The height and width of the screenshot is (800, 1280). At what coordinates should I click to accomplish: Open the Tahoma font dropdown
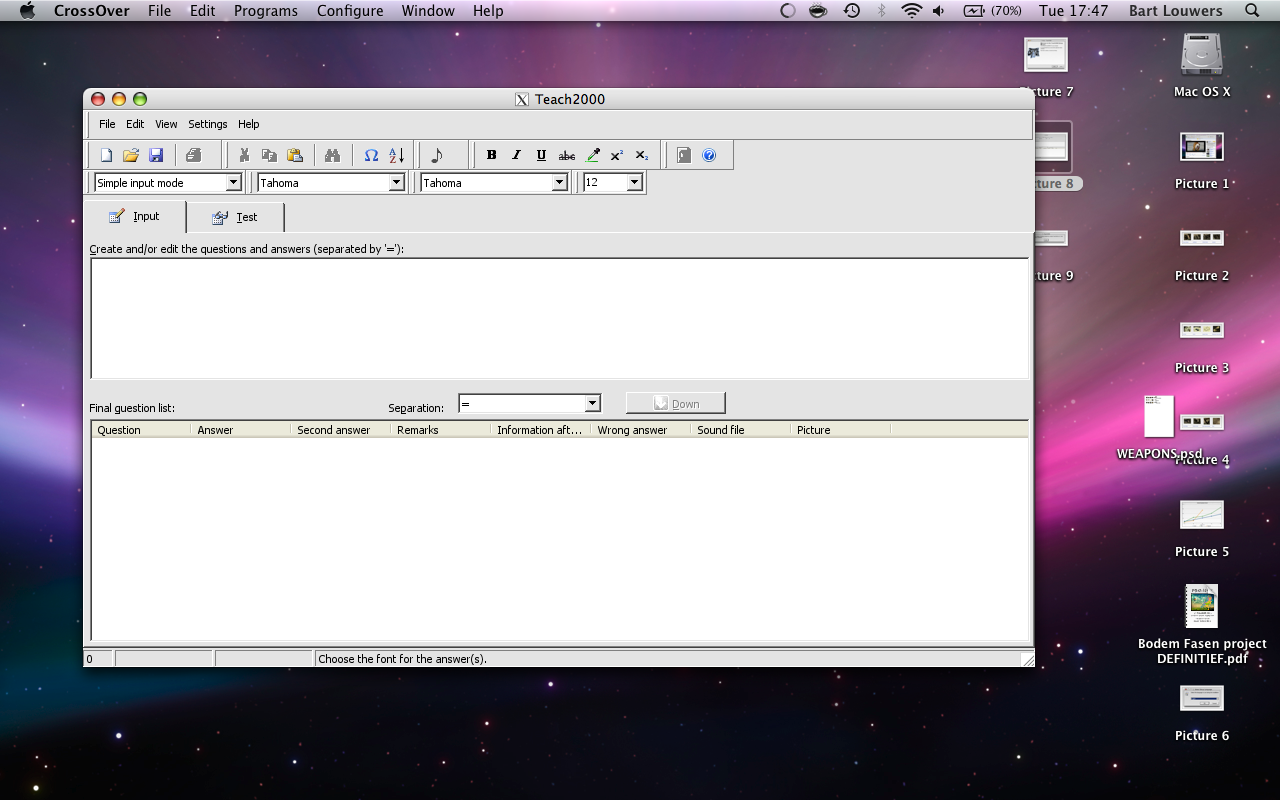[397, 182]
